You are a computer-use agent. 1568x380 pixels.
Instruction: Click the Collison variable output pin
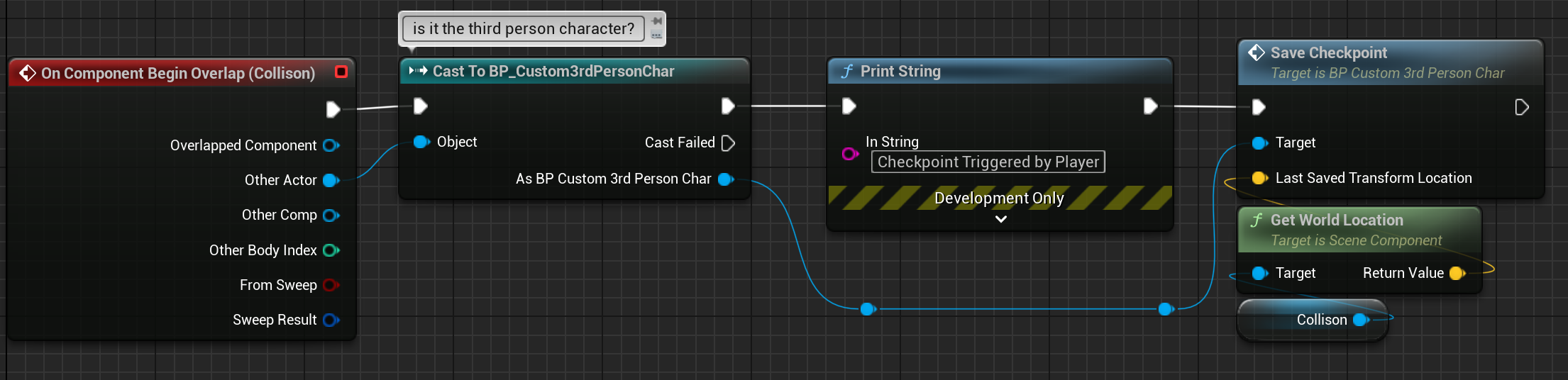(x=1361, y=320)
